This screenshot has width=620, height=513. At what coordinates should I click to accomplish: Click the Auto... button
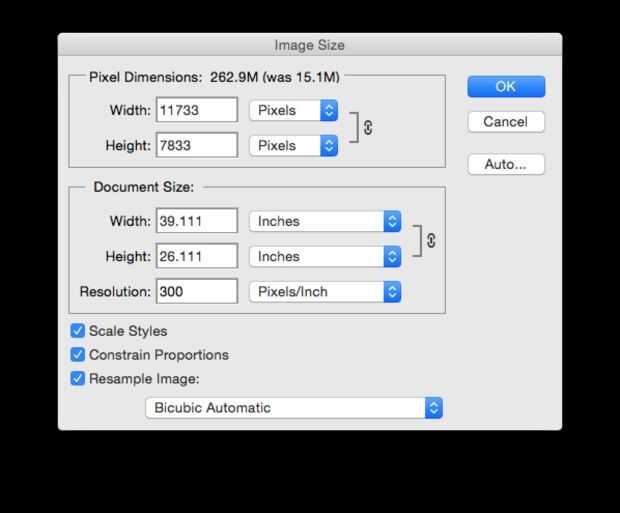(x=506, y=164)
